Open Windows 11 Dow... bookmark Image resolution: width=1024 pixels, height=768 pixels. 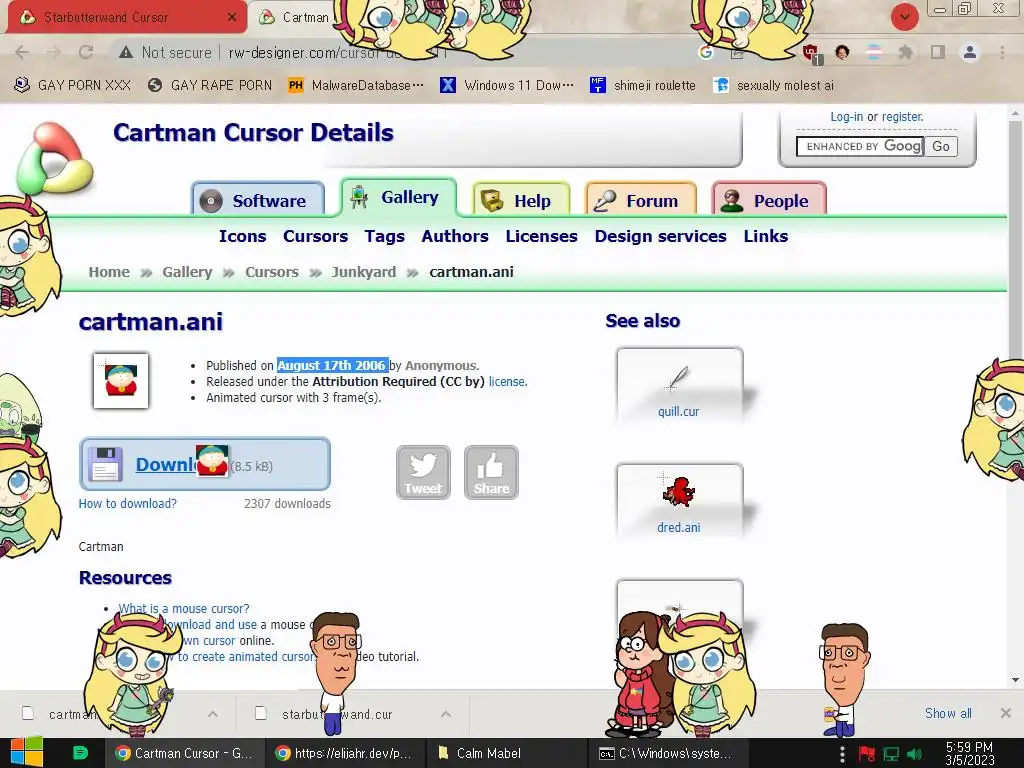click(507, 86)
